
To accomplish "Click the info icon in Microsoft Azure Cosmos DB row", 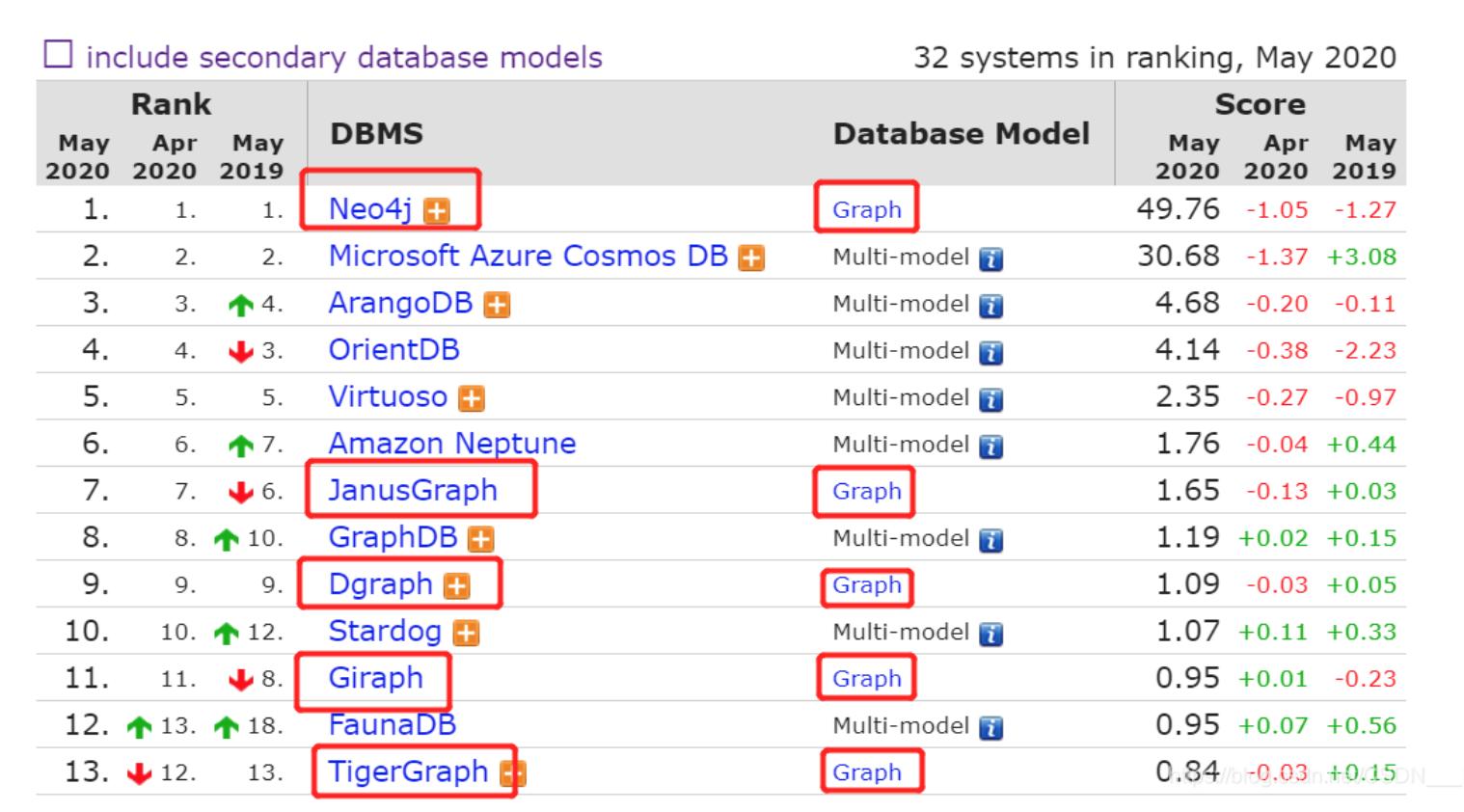I will pyautogui.click(x=990, y=259).
